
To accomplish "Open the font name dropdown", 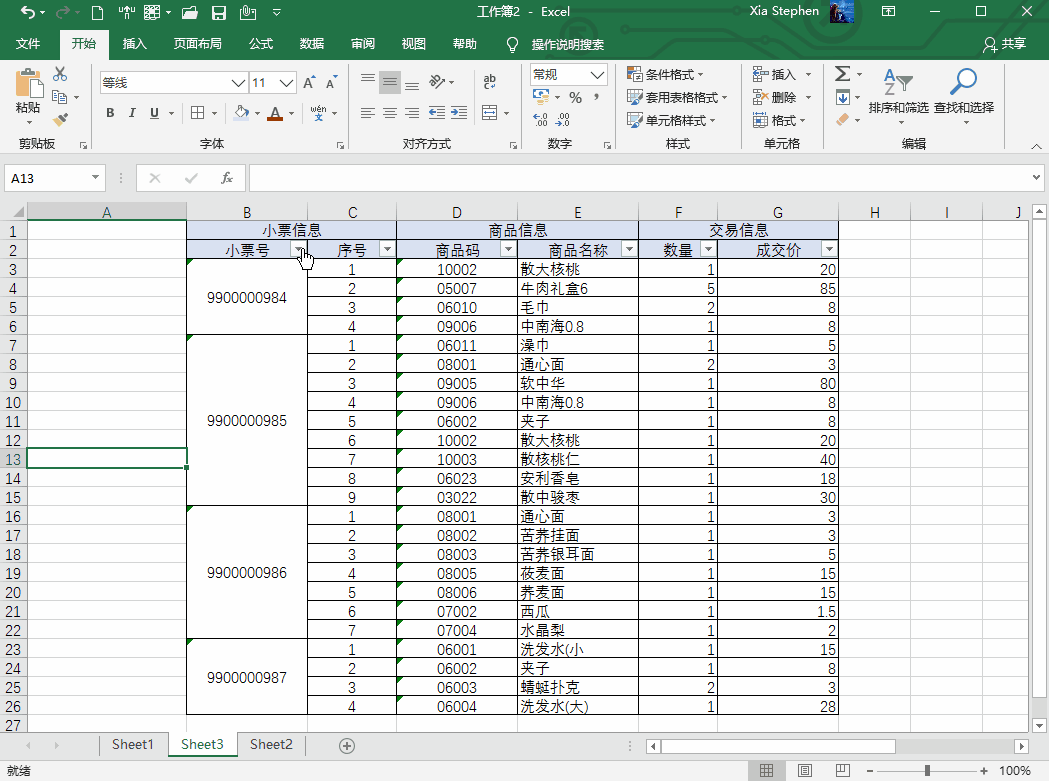I will pyautogui.click(x=238, y=83).
